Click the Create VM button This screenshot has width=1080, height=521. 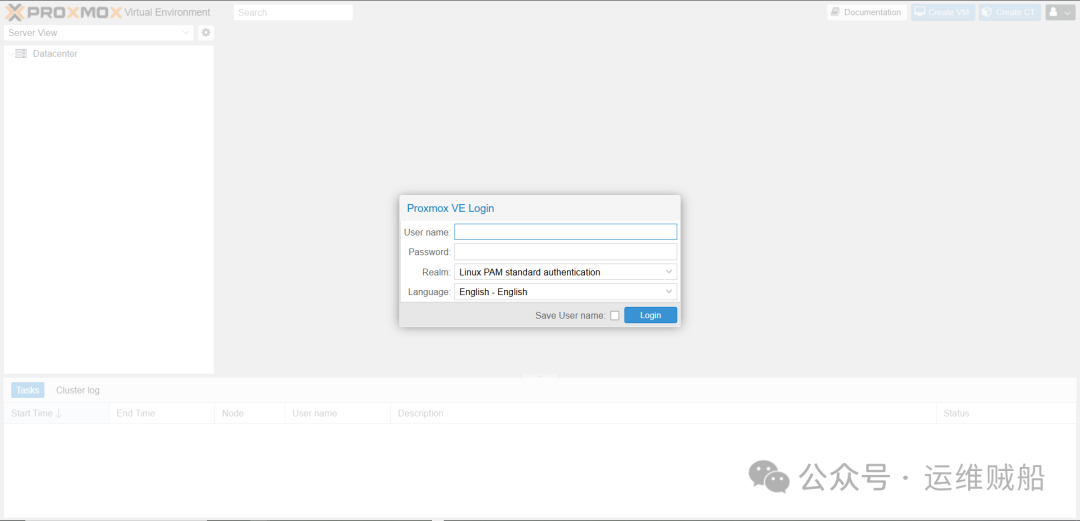point(943,12)
